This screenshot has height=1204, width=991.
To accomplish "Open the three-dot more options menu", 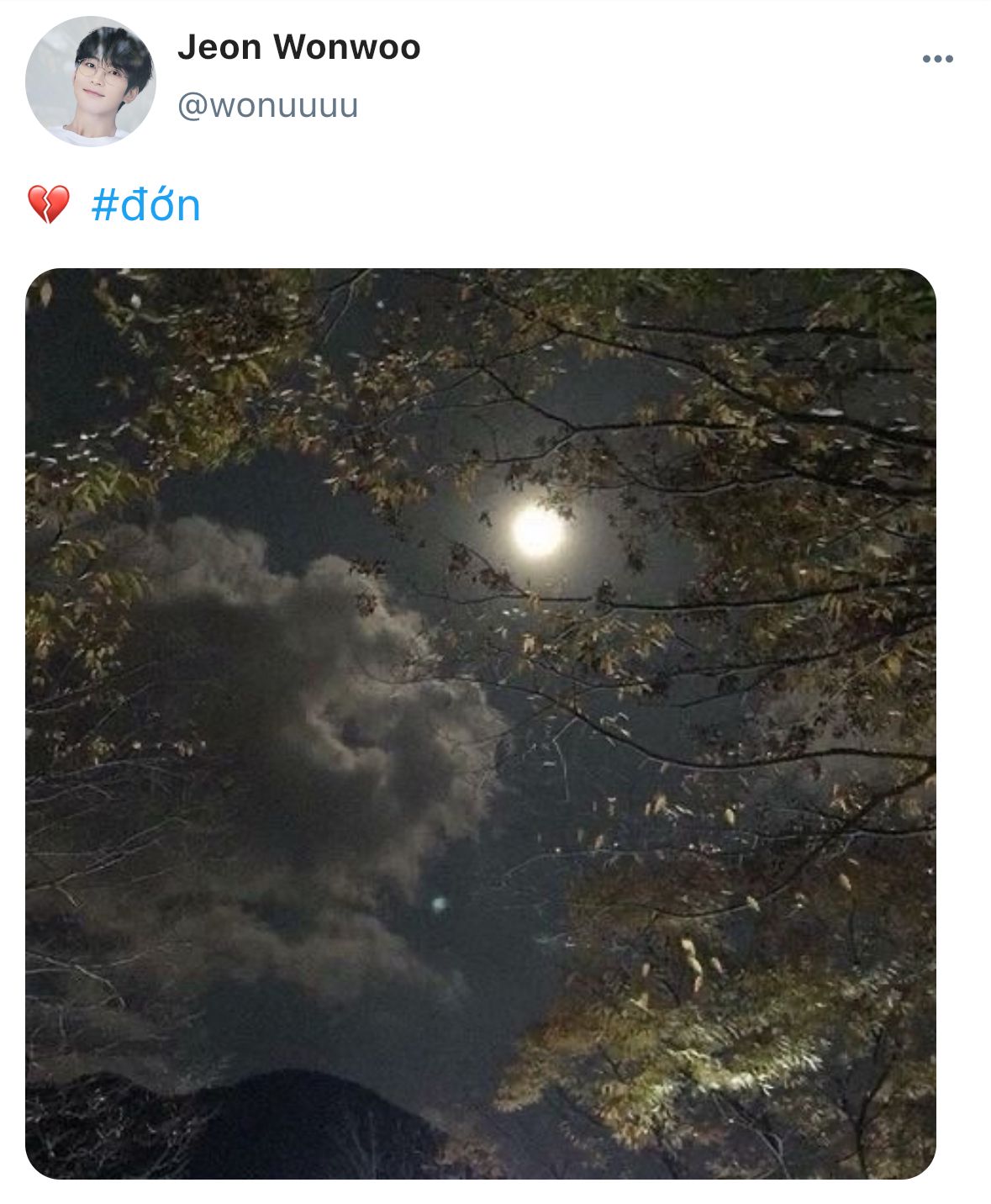I will click(x=937, y=59).
